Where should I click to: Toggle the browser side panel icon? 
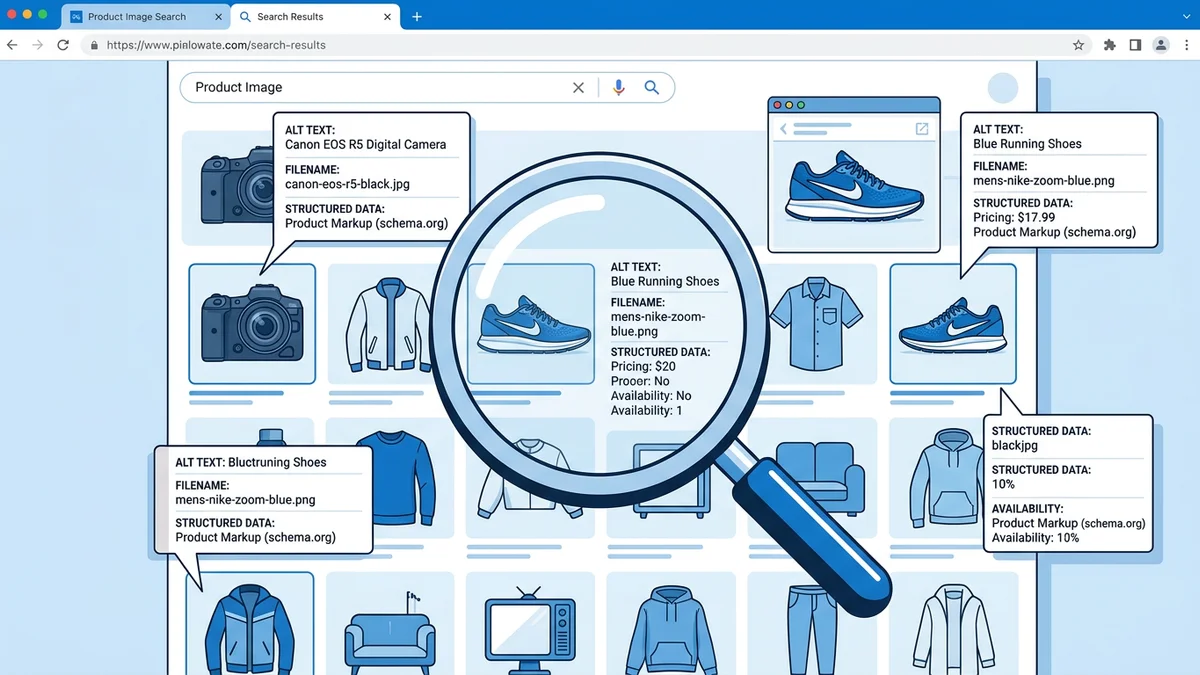tap(1135, 45)
